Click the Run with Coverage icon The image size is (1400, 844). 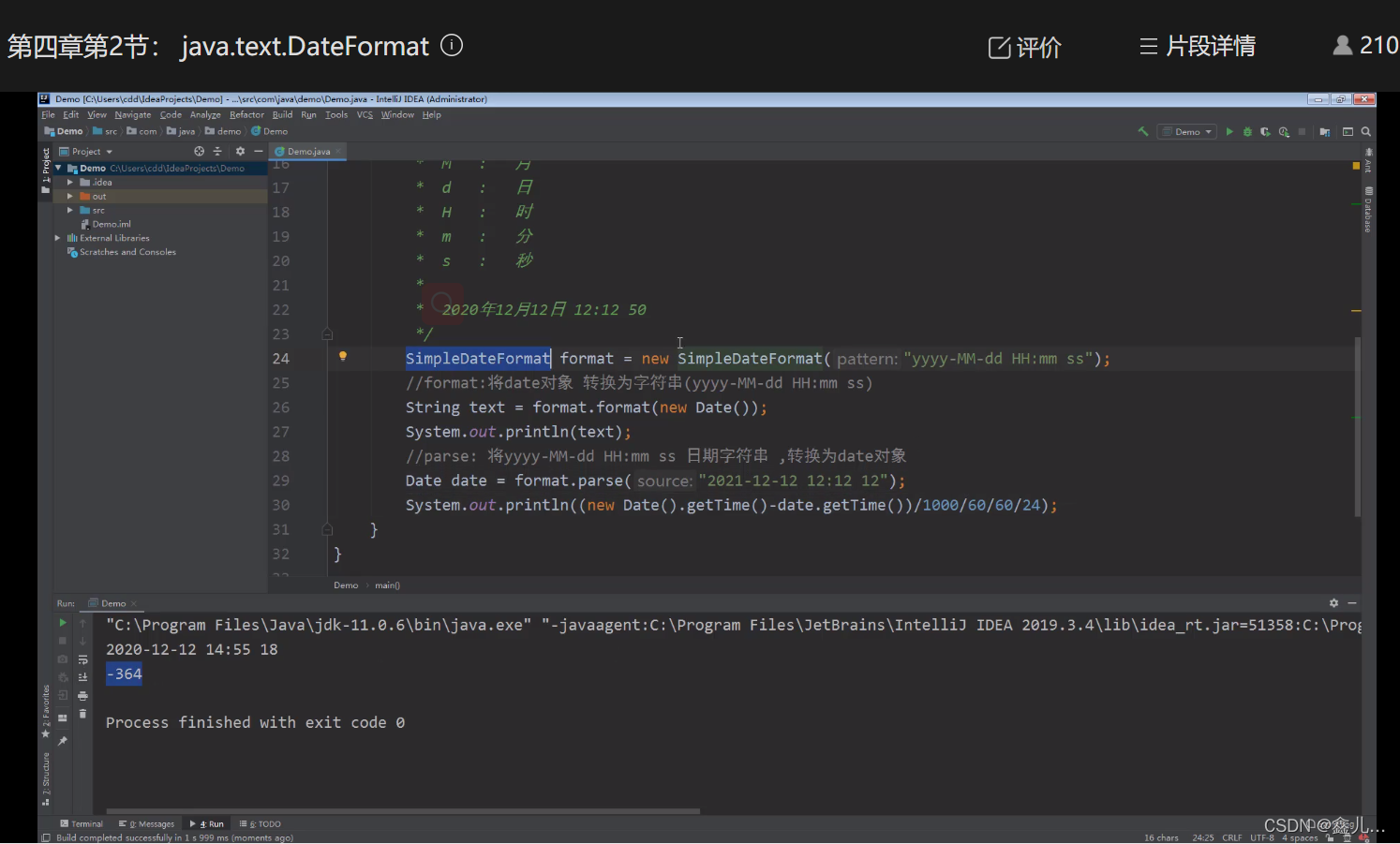[x=1265, y=132]
